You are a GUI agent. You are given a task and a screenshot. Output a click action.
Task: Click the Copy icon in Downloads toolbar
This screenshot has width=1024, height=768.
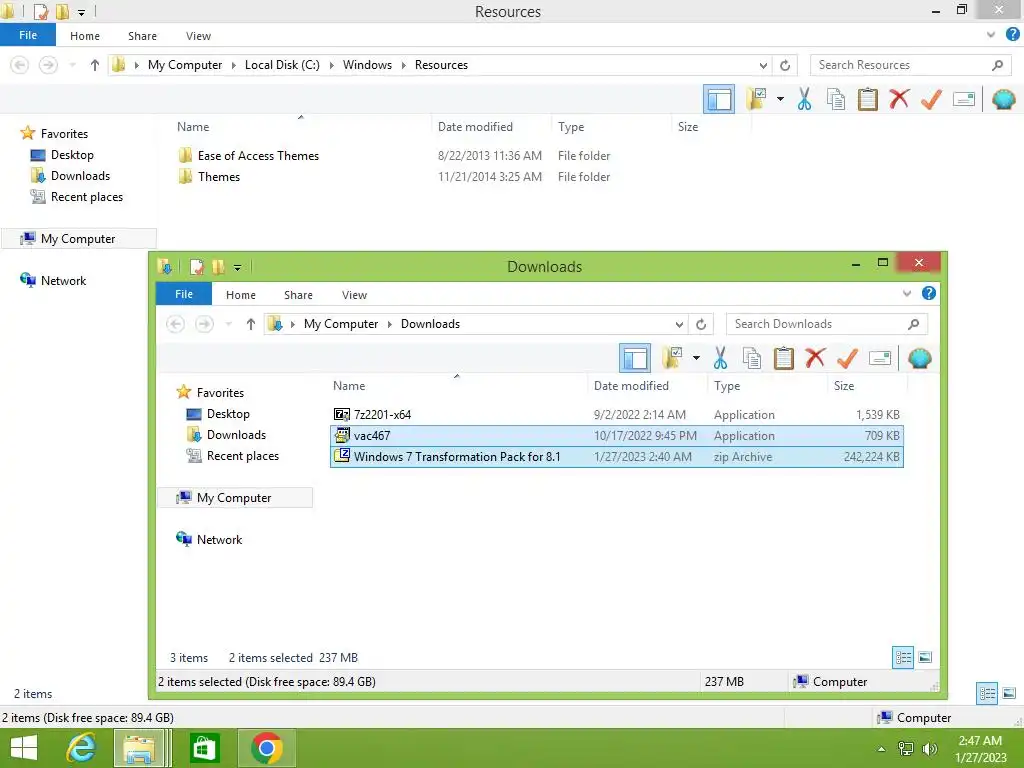click(752, 358)
